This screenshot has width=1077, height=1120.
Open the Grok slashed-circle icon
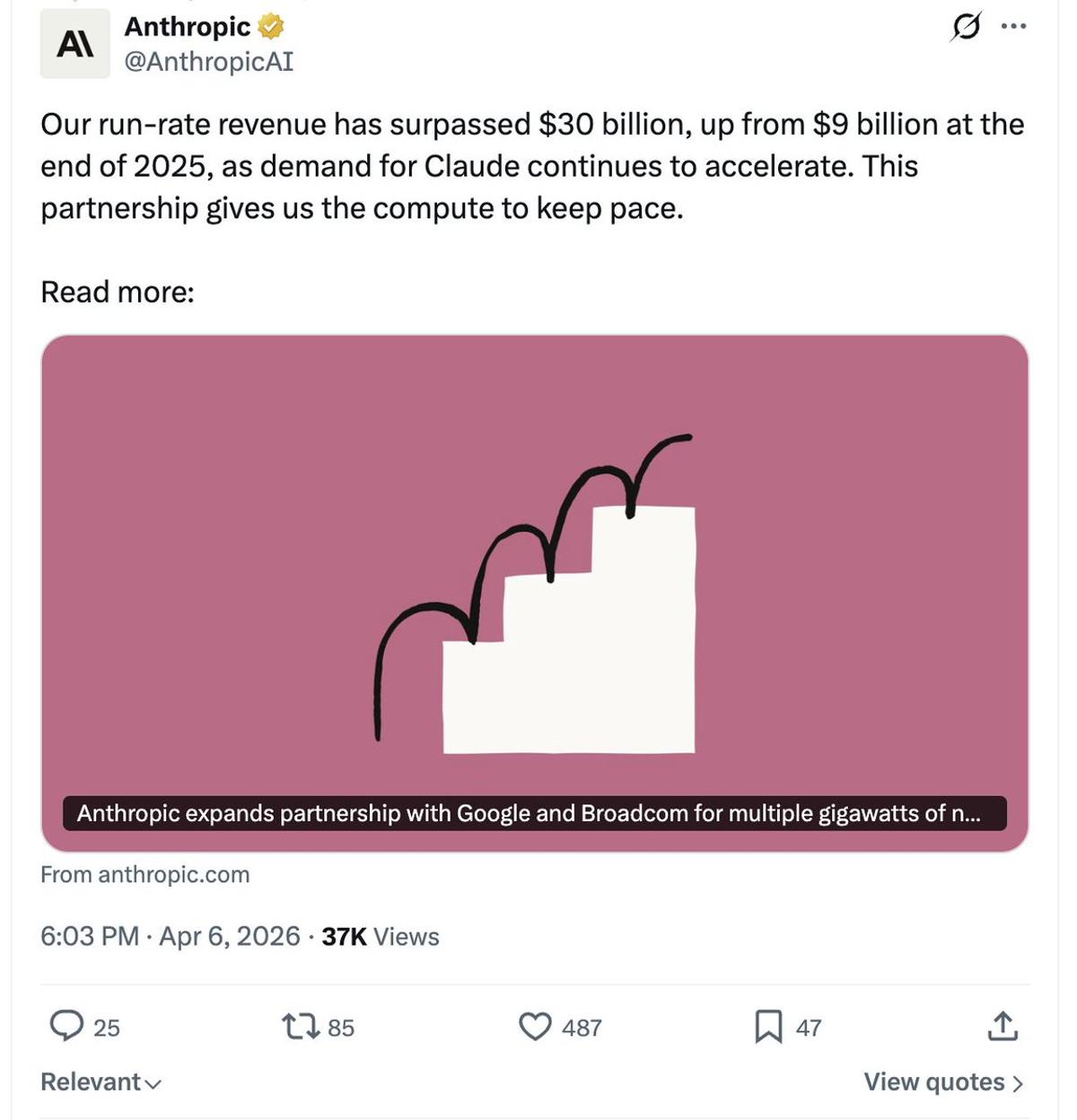965,27
